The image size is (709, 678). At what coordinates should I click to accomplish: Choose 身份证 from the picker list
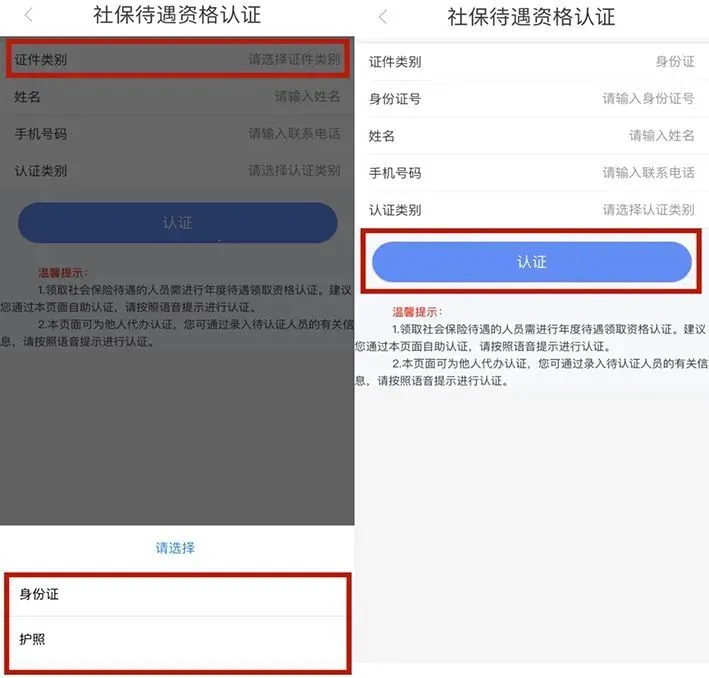(x=177, y=594)
